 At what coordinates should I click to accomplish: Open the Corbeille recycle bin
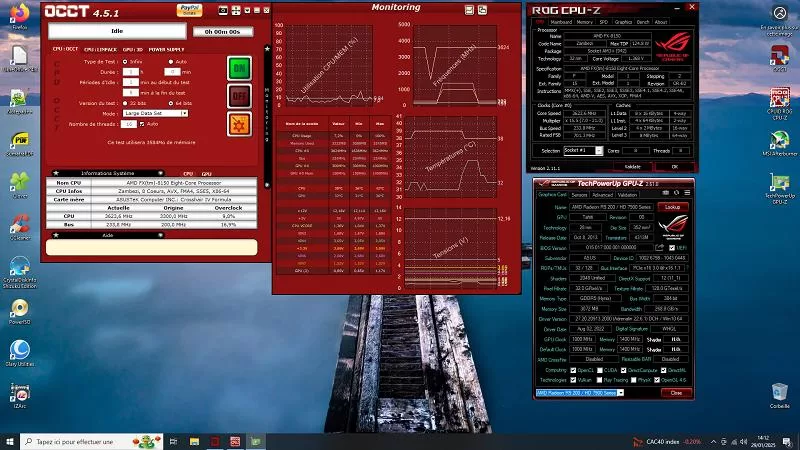coord(779,396)
